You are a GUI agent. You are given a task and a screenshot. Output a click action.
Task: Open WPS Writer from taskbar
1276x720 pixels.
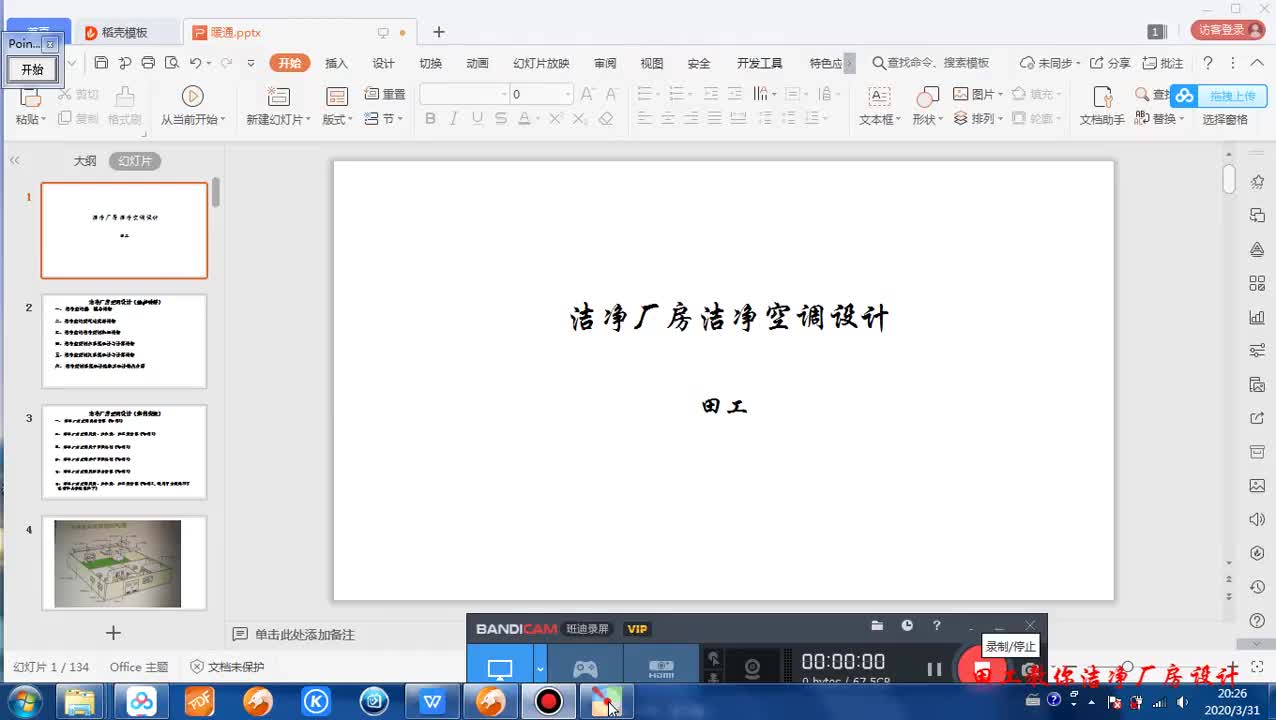click(x=432, y=702)
